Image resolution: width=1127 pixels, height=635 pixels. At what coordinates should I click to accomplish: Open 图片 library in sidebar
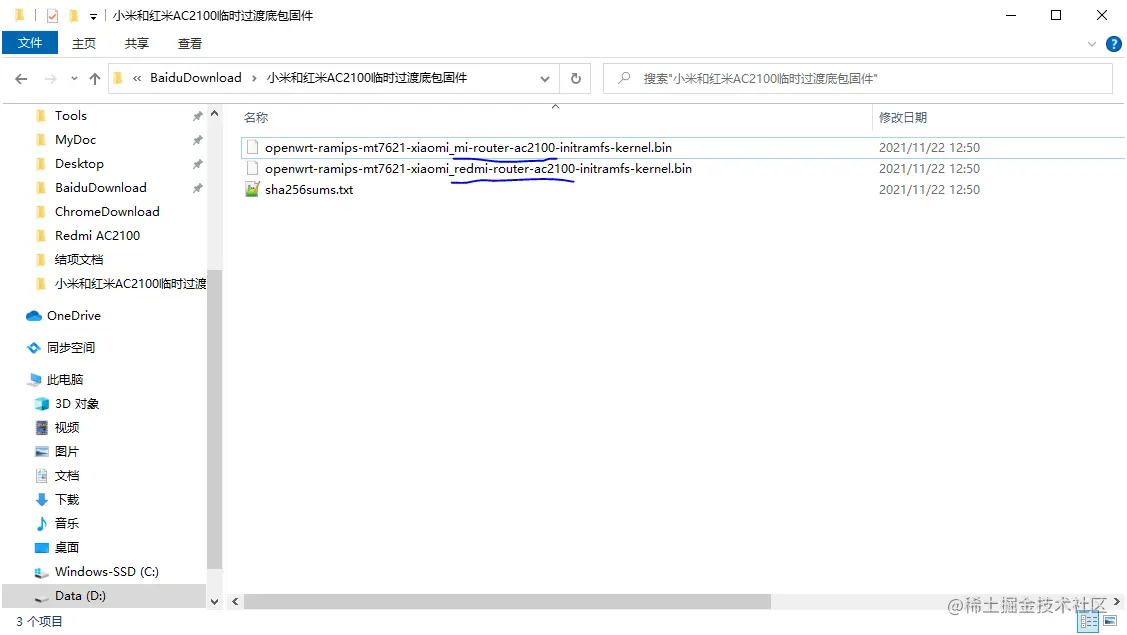coord(67,451)
